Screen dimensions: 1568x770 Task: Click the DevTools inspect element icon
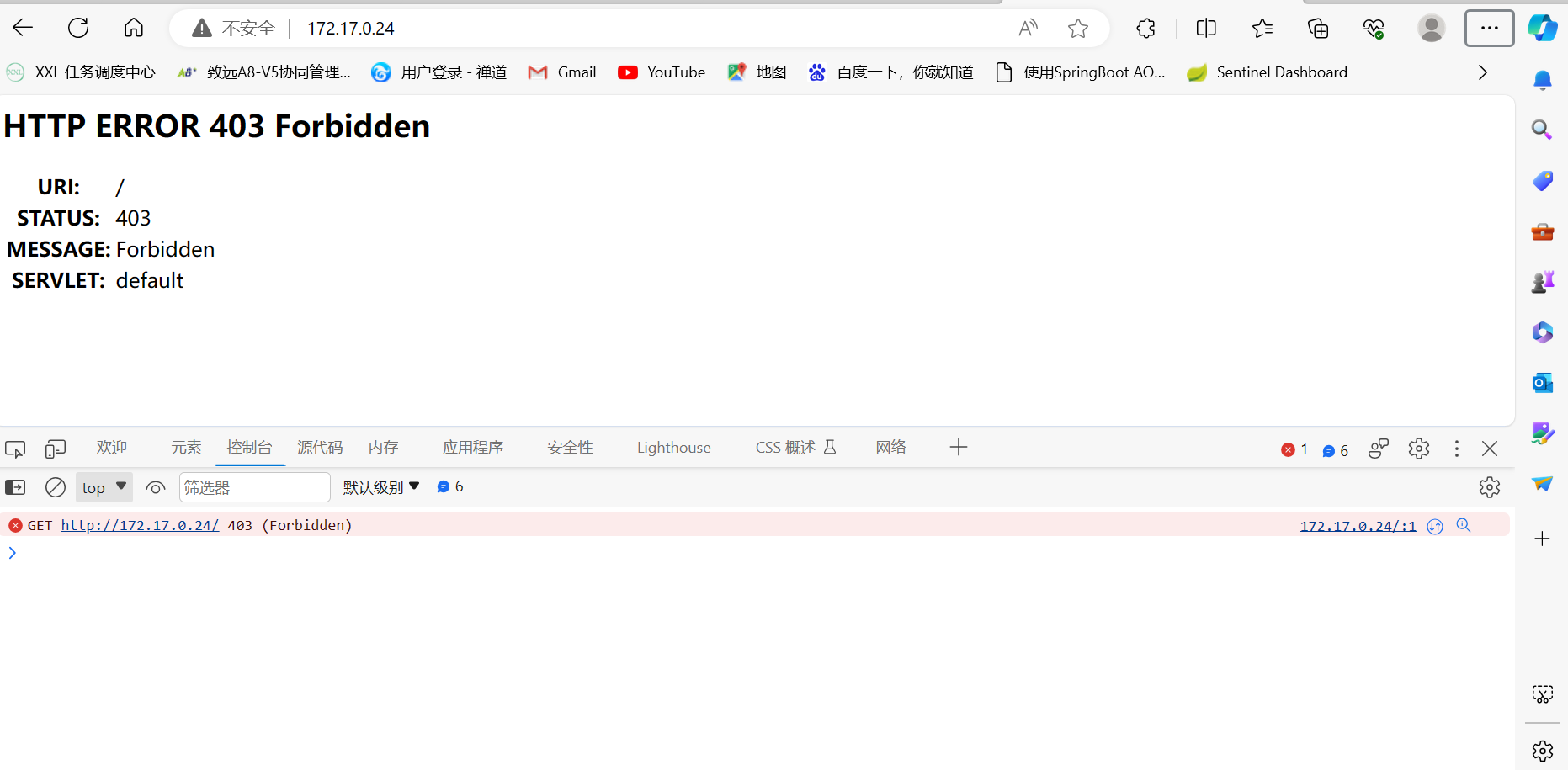coord(15,449)
